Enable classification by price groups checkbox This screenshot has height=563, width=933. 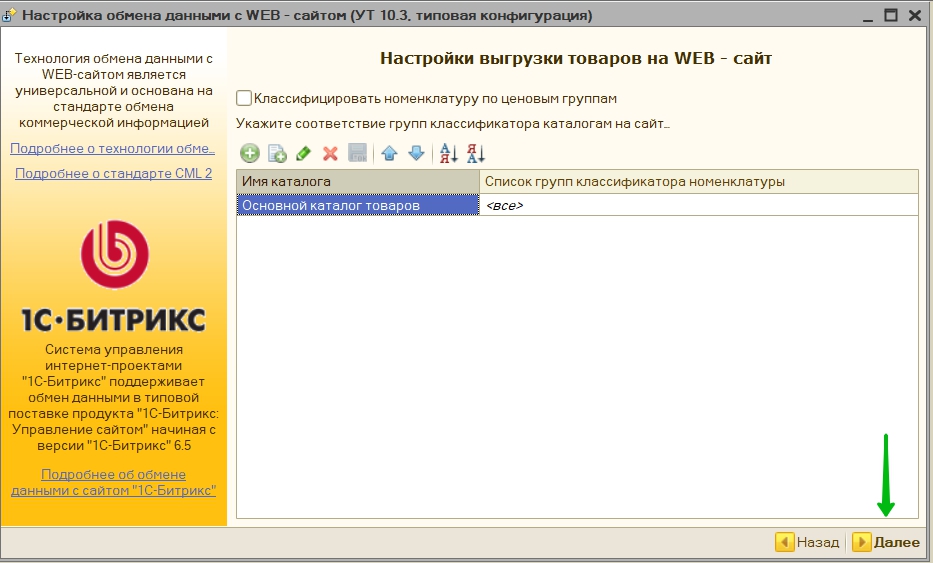[244, 98]
